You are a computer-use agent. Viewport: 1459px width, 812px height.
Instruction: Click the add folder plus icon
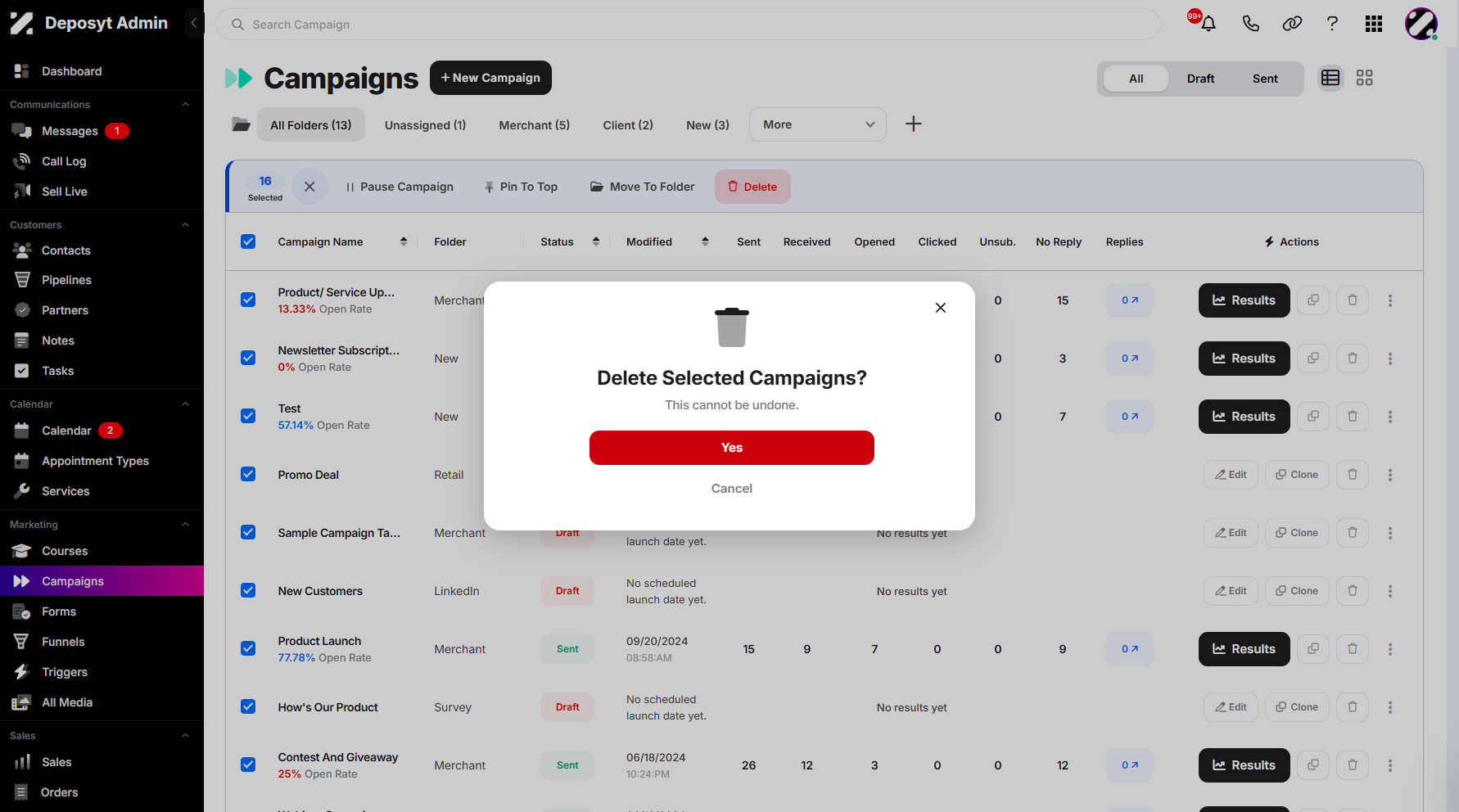[x=914, y=124]
